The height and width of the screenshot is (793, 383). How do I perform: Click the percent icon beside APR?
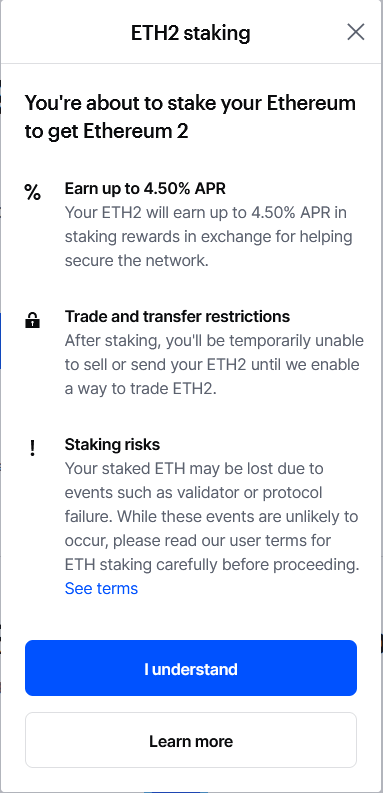tap(32, 192)
